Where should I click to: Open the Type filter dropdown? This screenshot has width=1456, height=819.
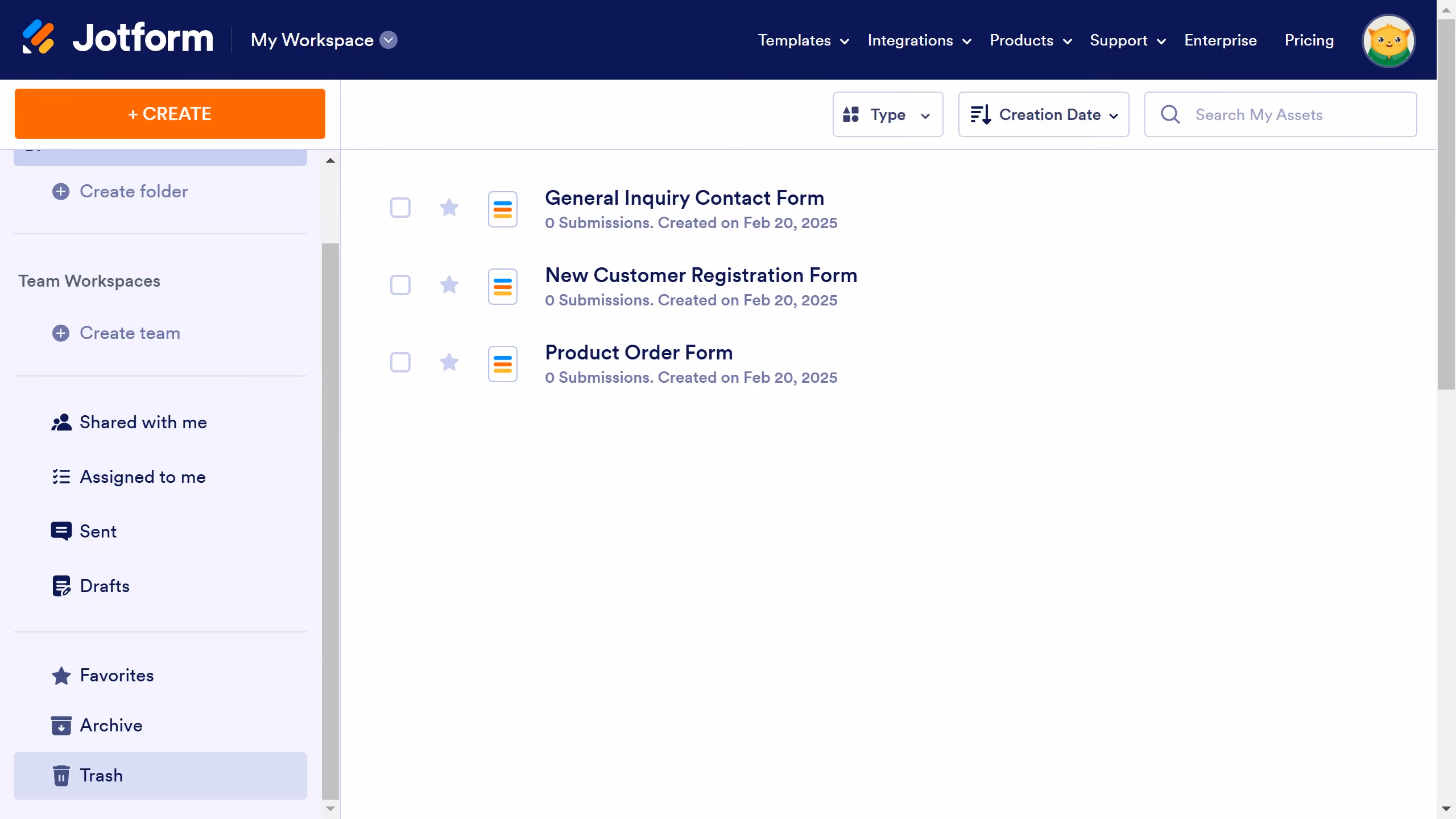coord(888,114)
